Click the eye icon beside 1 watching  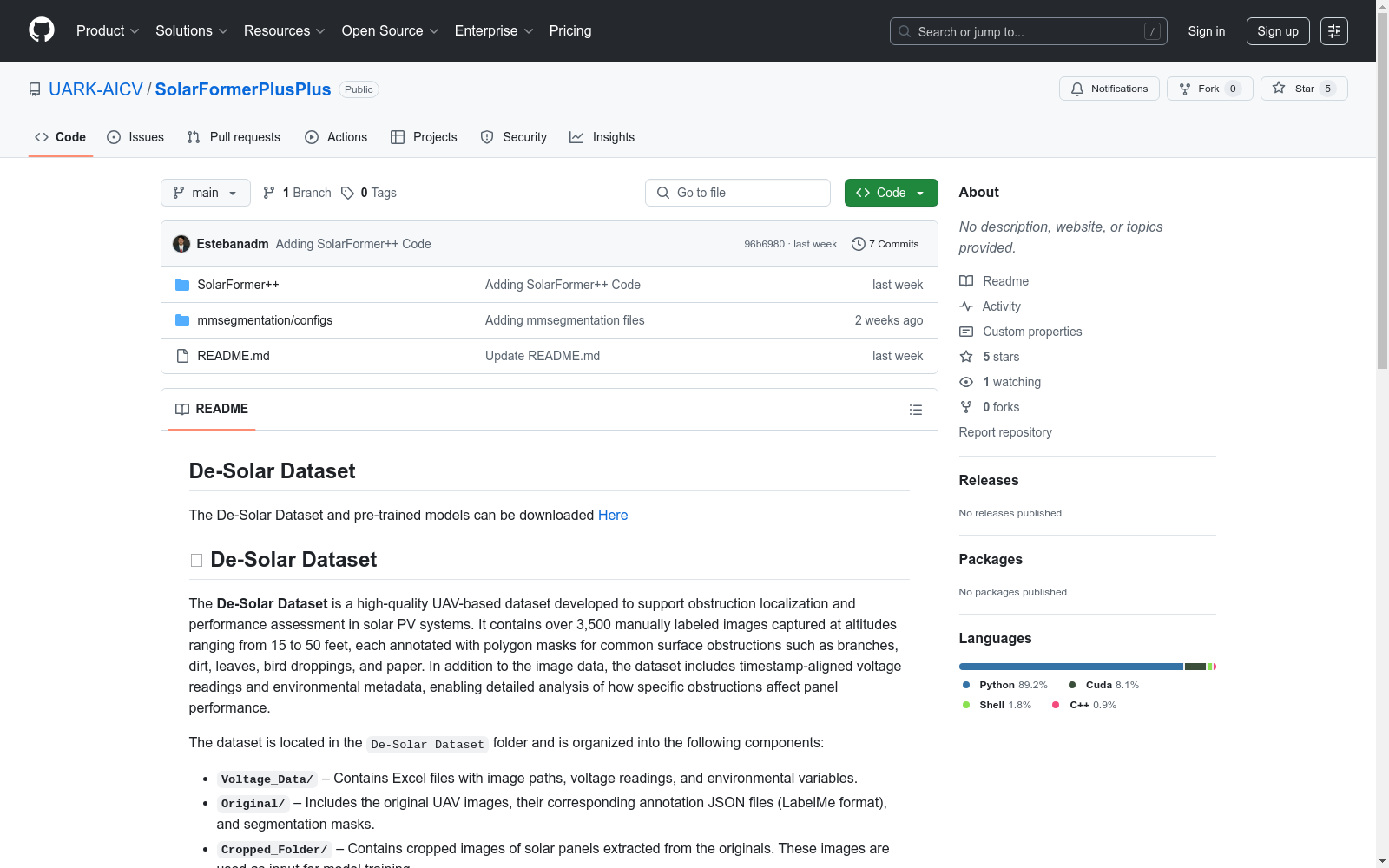point(966,382)
